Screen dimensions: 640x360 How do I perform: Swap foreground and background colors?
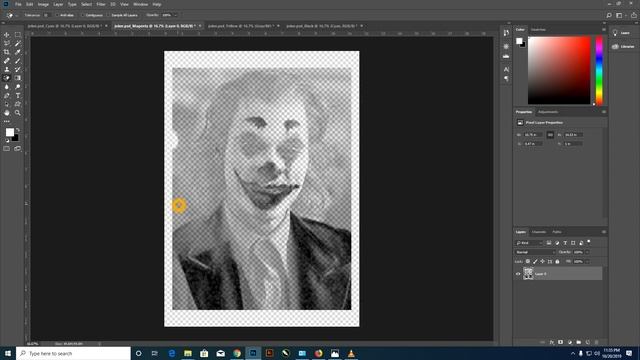[18, 130]
